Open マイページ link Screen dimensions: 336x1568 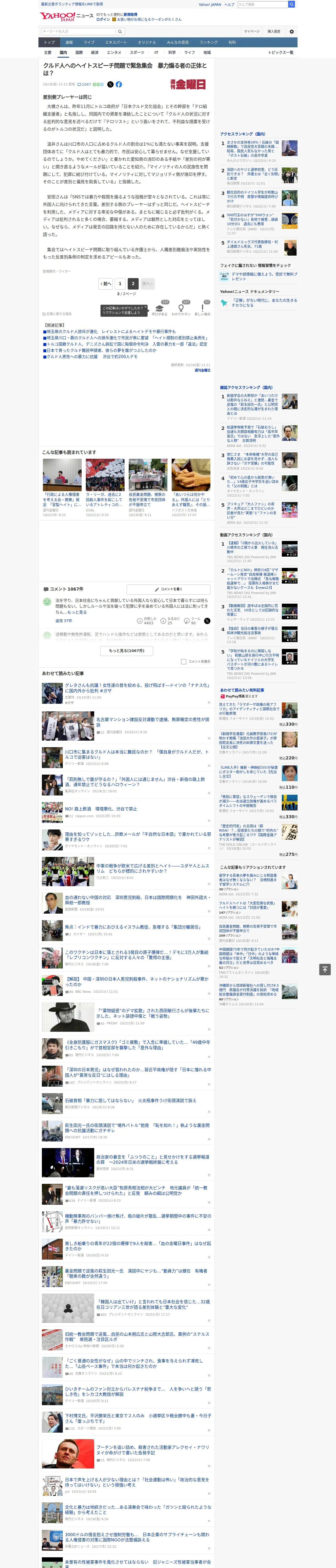coord(251,32)
